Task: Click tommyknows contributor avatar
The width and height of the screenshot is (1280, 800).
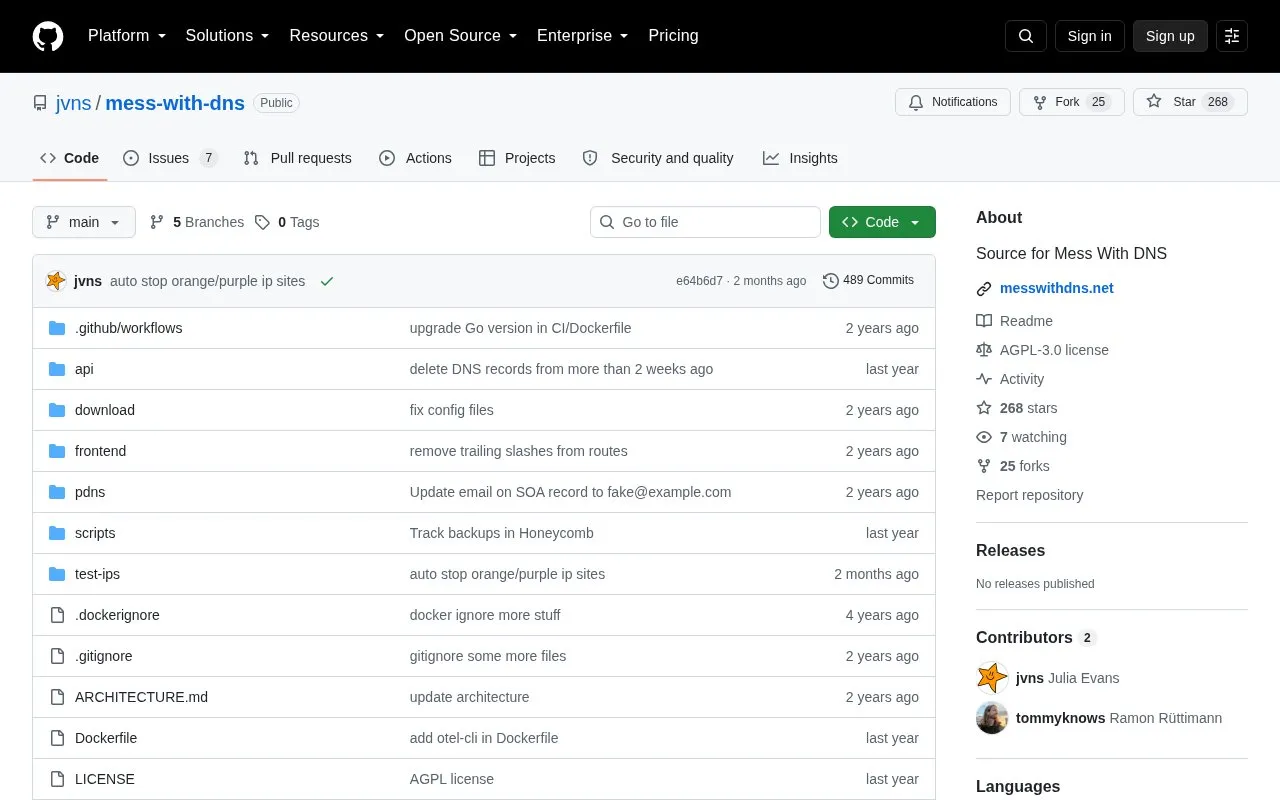Action: point(992,718)
